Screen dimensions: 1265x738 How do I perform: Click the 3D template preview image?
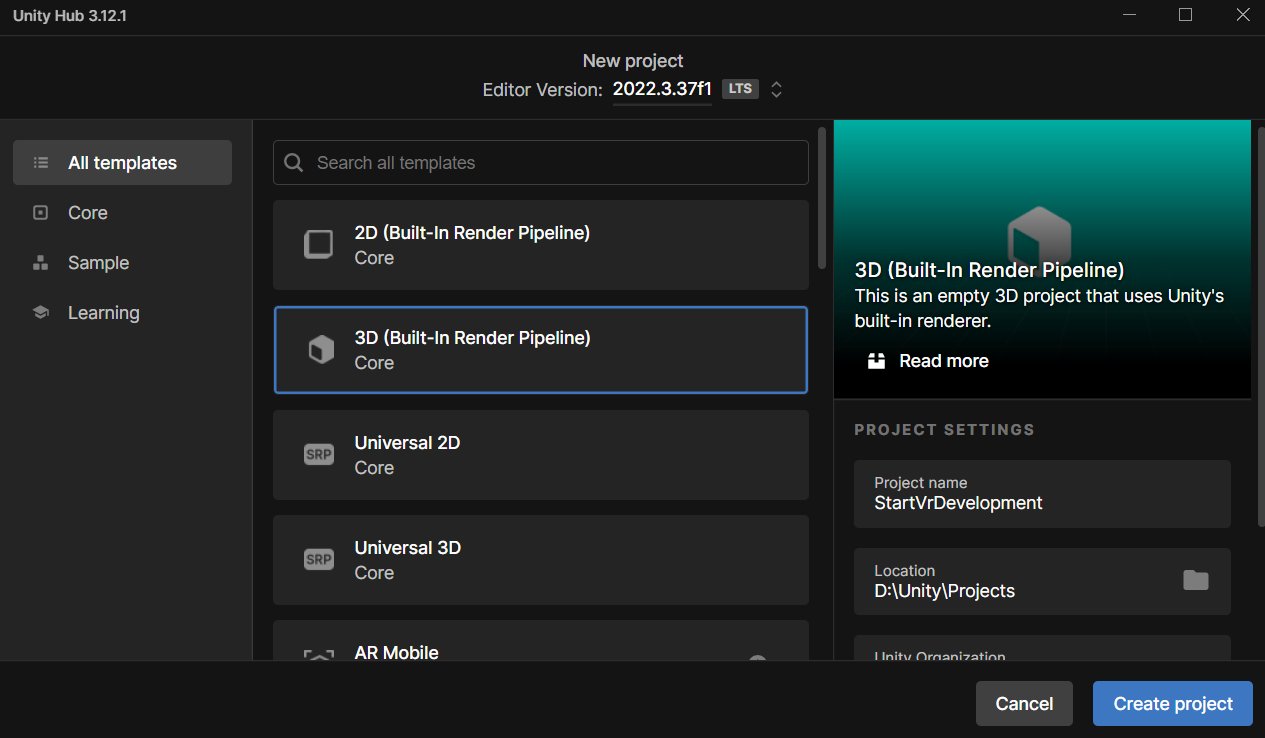1042,259
